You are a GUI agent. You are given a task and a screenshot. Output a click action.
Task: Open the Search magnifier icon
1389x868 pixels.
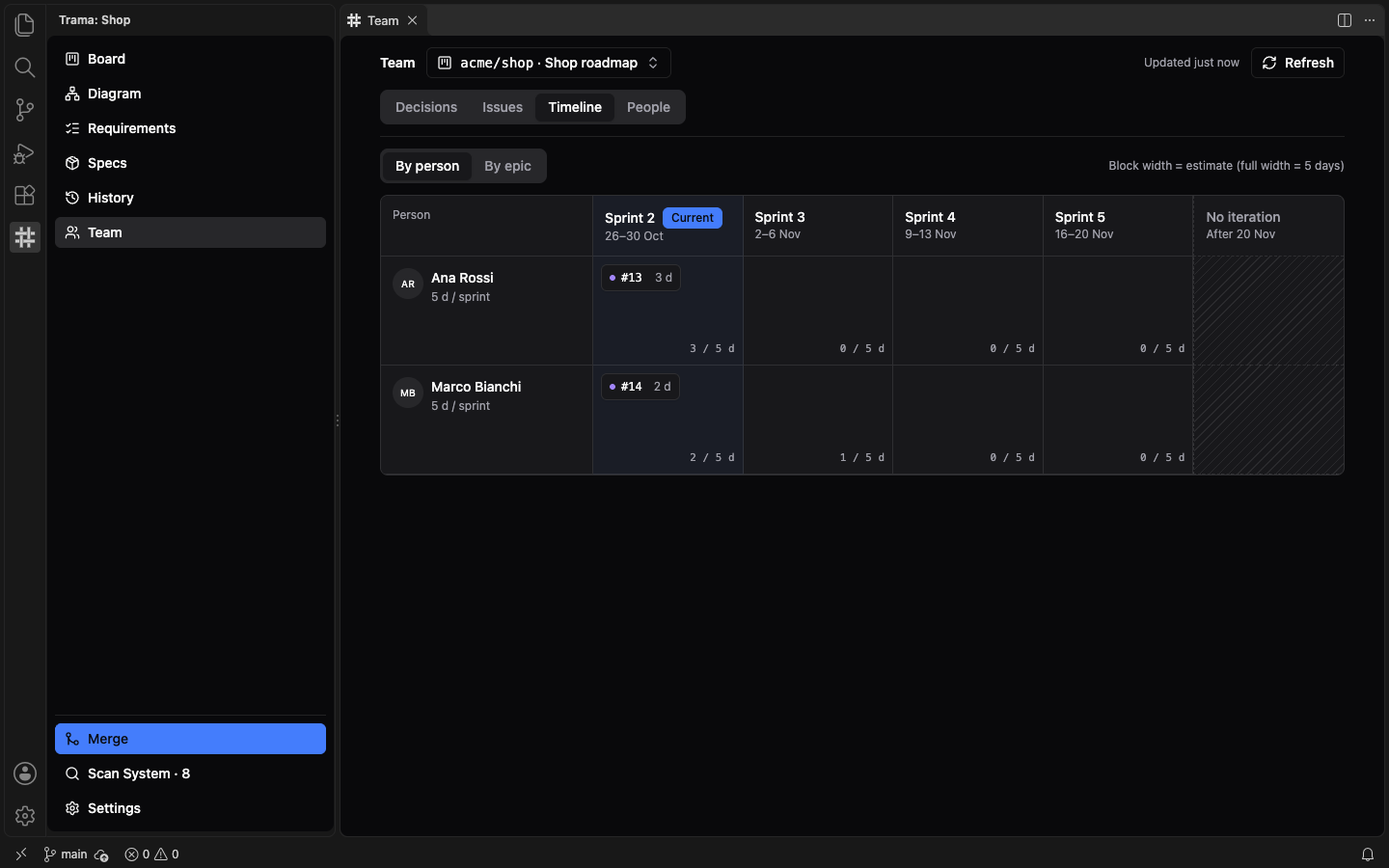pyautogui.click(x=25, y=67)
